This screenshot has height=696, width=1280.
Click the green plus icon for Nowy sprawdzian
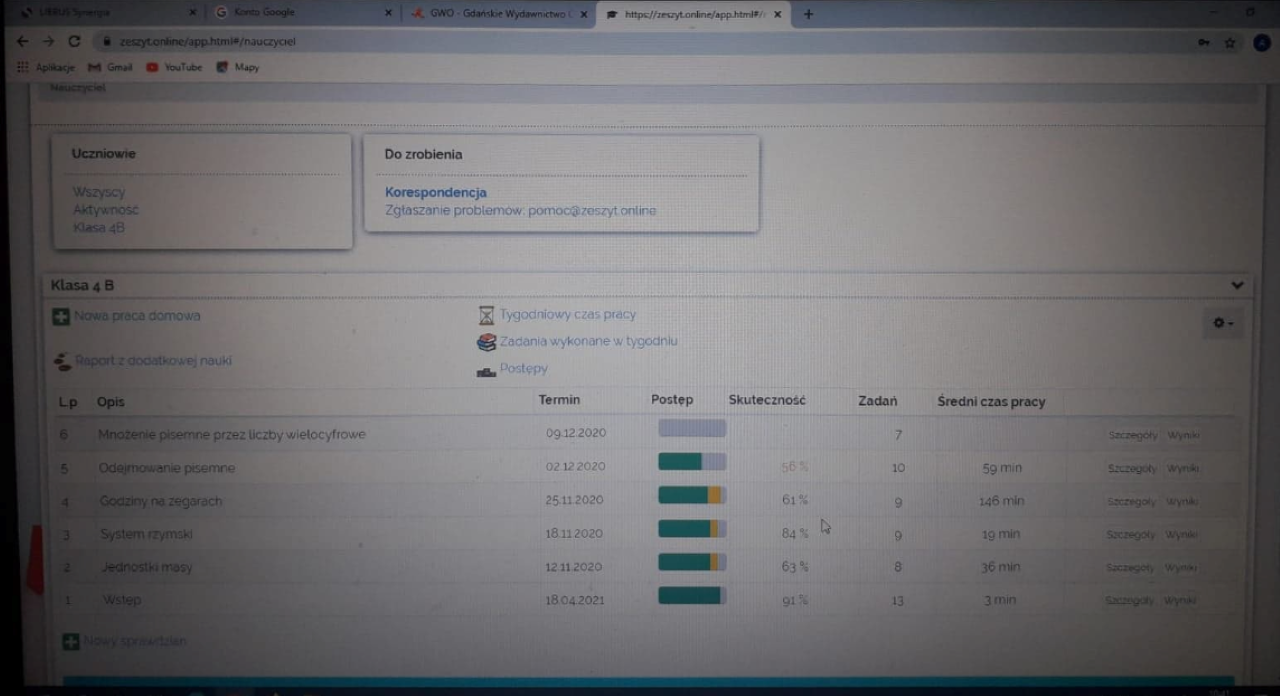(71, 642)
